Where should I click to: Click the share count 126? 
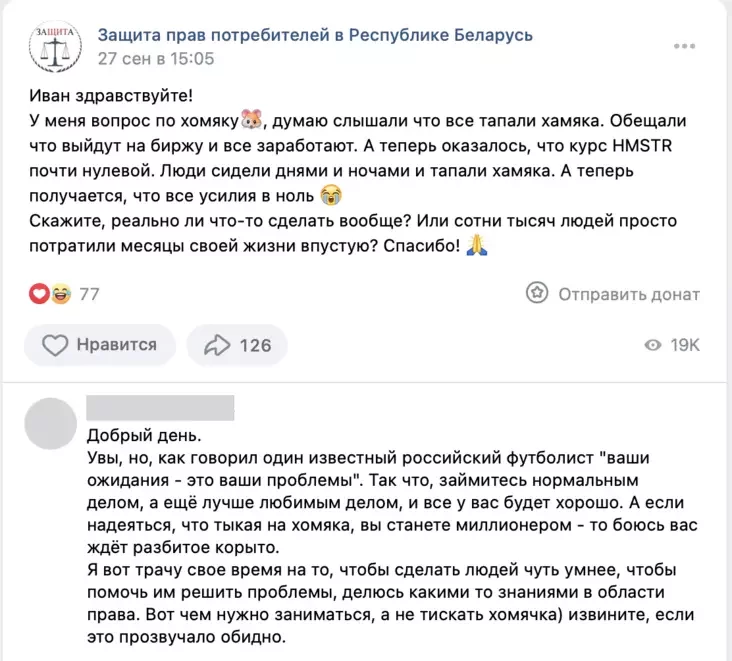click(255, 345)
